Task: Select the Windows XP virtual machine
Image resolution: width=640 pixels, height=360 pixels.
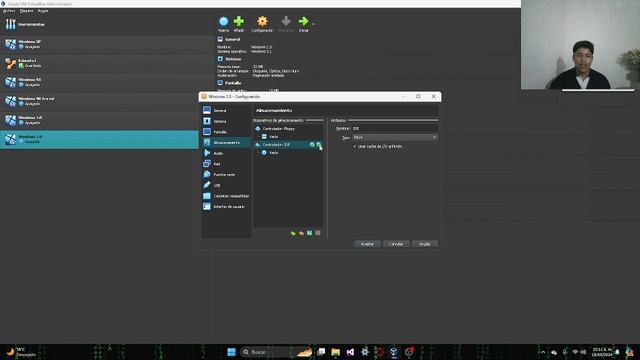Action: pyautogui.click(x=99, y=44)
